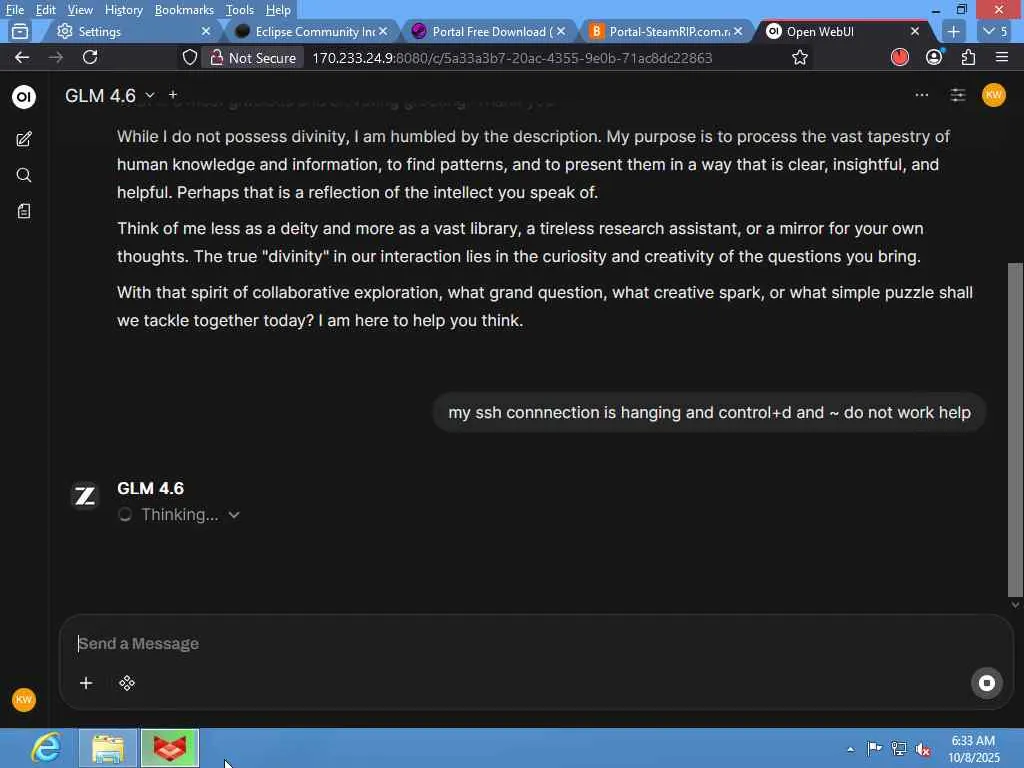Open Firefox account icon
1024x768 pixels.
[x=934, y=57]
